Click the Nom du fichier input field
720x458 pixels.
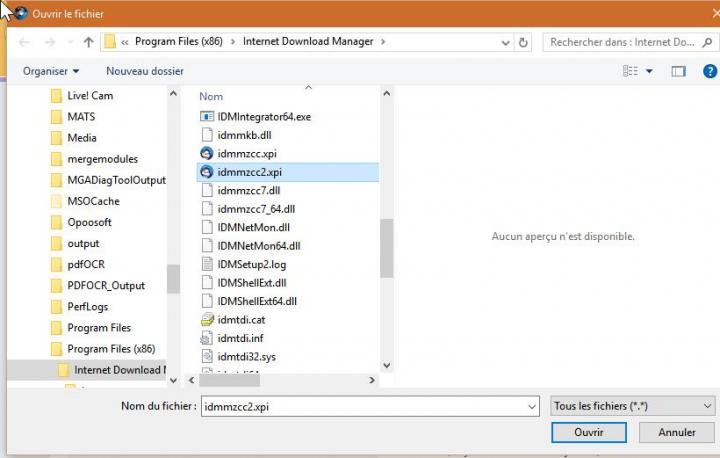point(370,407)
